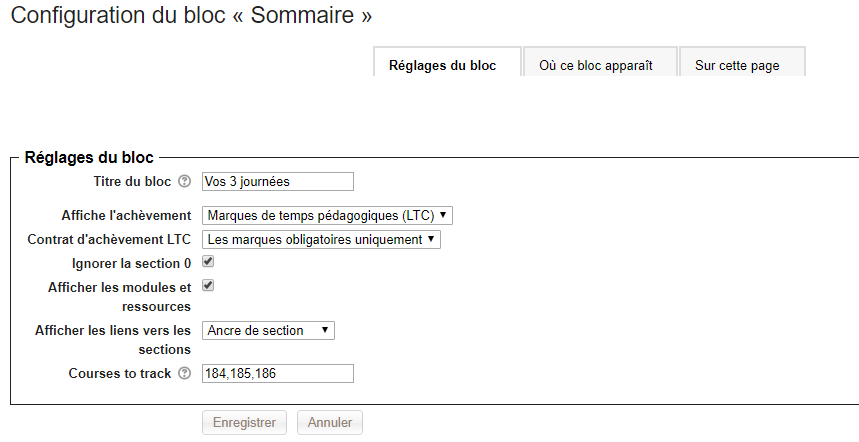Expand the Contrat d'achèvement LTC dropdown

click(321, 239)
